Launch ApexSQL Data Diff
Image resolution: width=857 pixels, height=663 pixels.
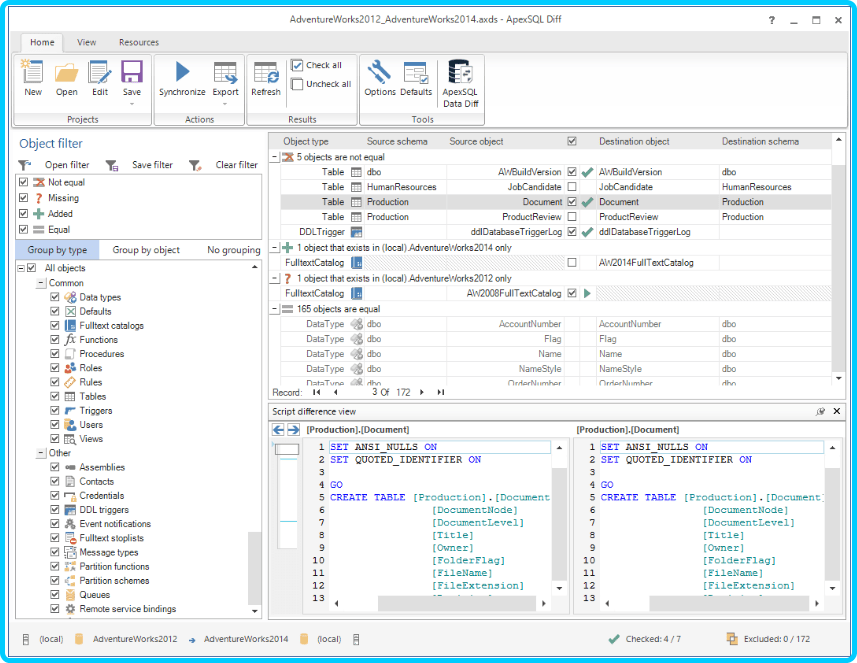pos(460,83)
